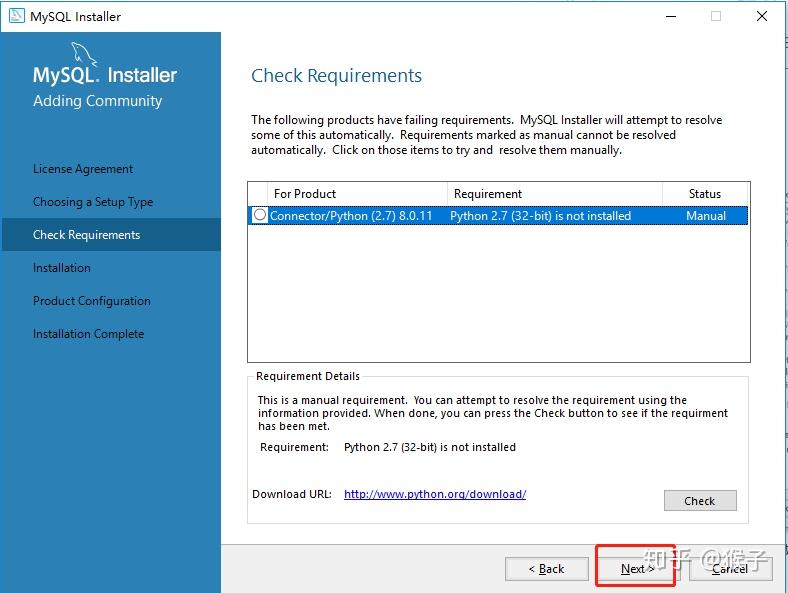Click the MySQL dolphin logo in sidebar

click(83, 55)
